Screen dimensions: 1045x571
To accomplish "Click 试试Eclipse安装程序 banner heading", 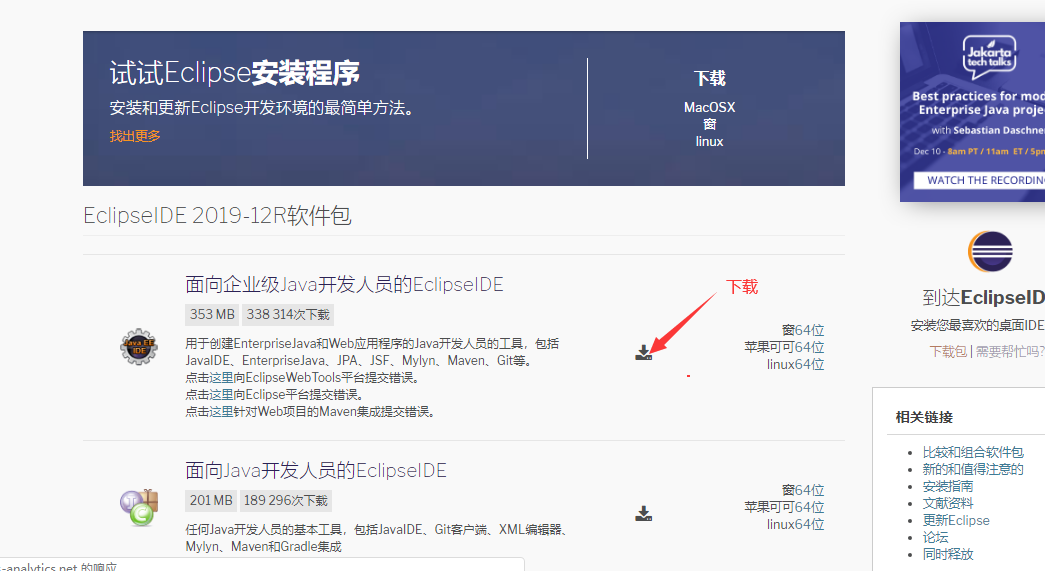I will point(235,73).
